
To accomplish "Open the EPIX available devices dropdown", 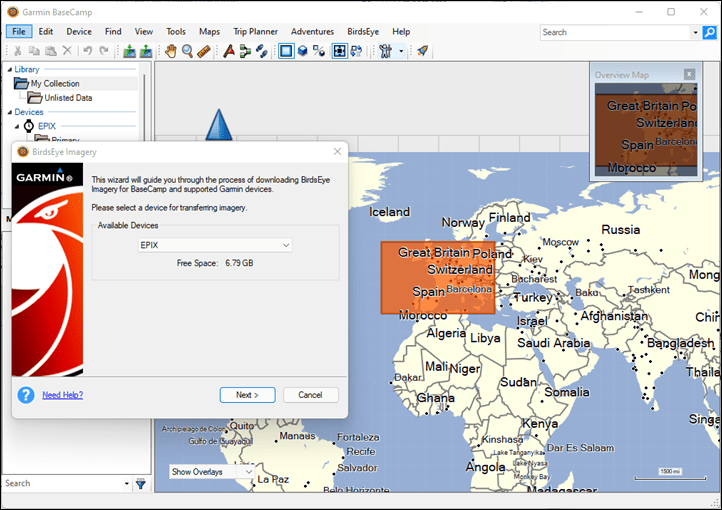I will coord(215,245).
